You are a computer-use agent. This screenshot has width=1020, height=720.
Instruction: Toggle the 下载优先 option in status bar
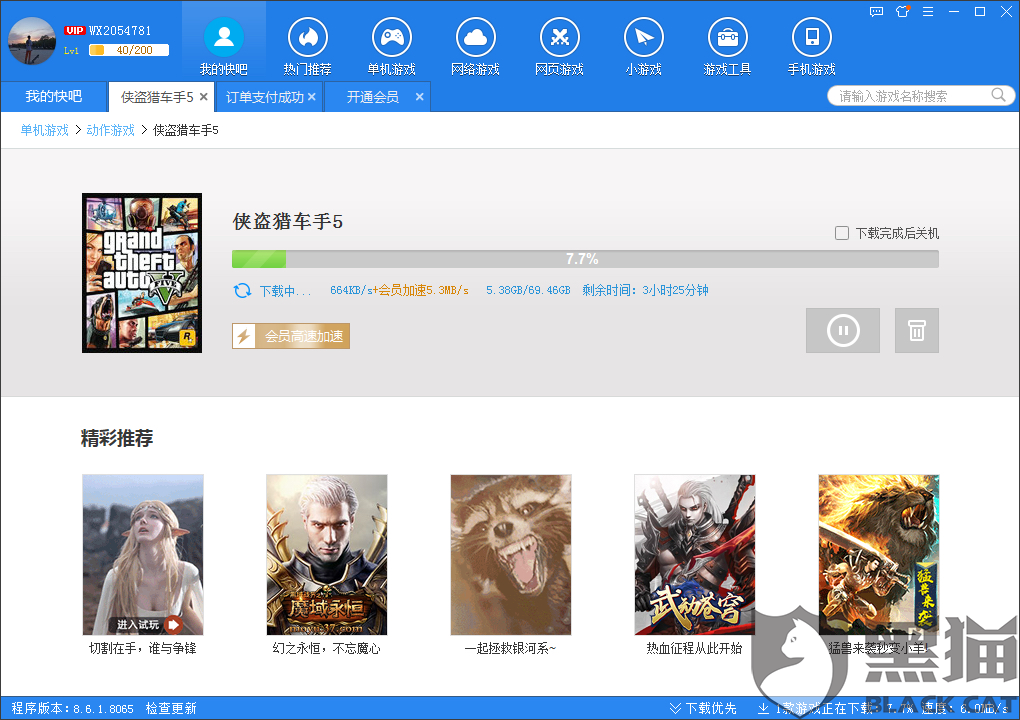pyautogui.click(x=703, y=708)
